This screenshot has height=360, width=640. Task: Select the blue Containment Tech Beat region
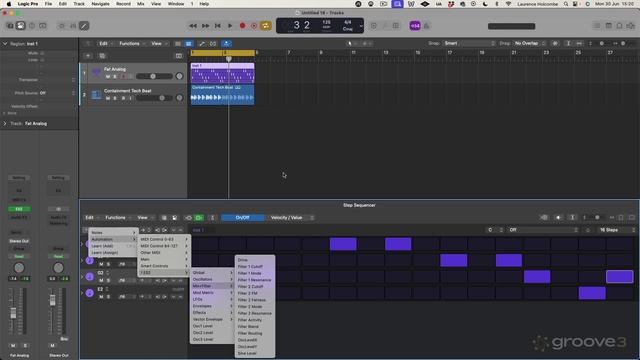222,95
